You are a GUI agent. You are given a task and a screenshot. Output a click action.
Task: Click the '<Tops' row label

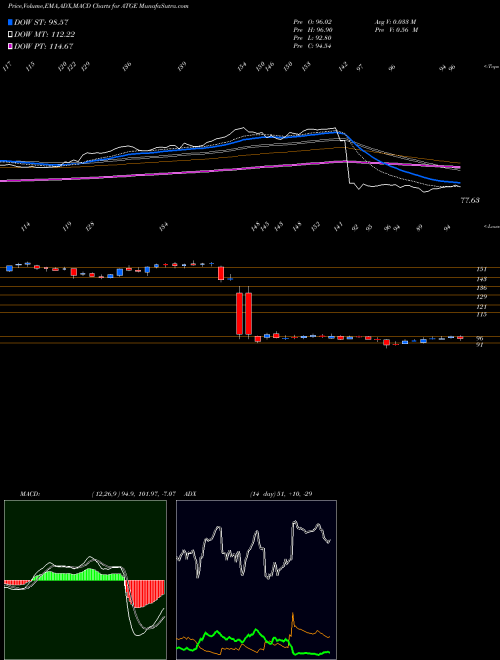(x=491, y=67)
